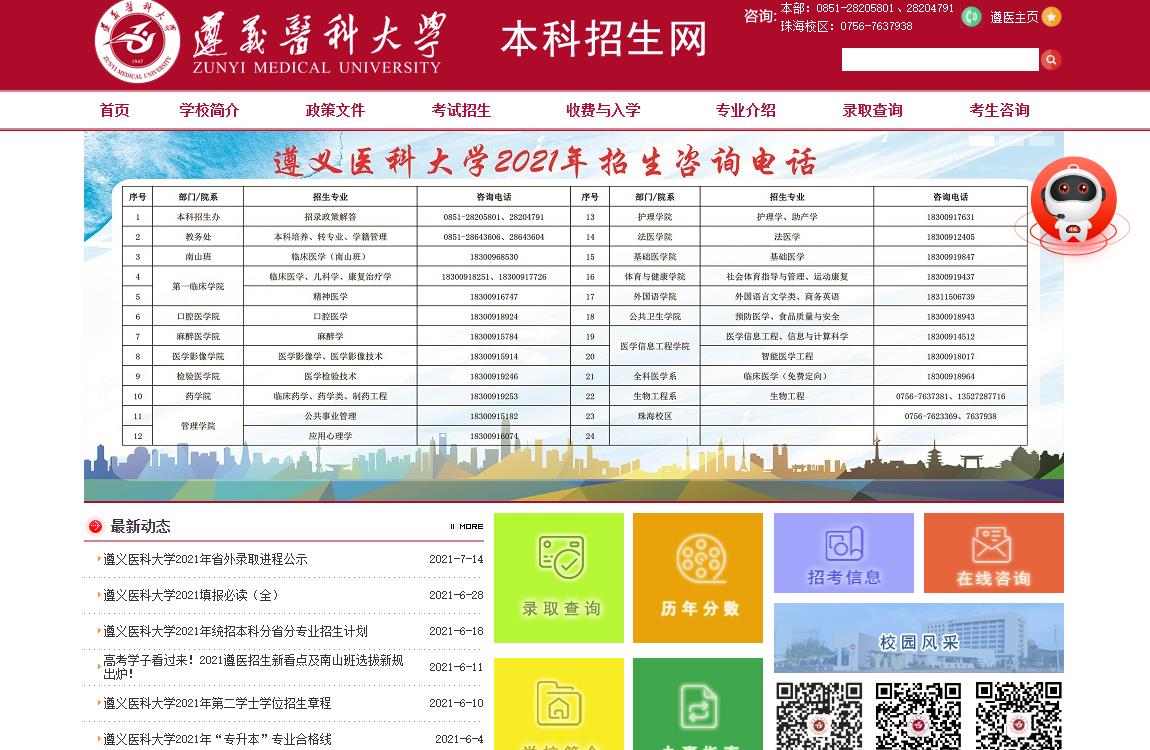Screen dimensions: 1150x750
Task: Click the round Zunyi Medical University emblem
Action: [x=137, y=40]
